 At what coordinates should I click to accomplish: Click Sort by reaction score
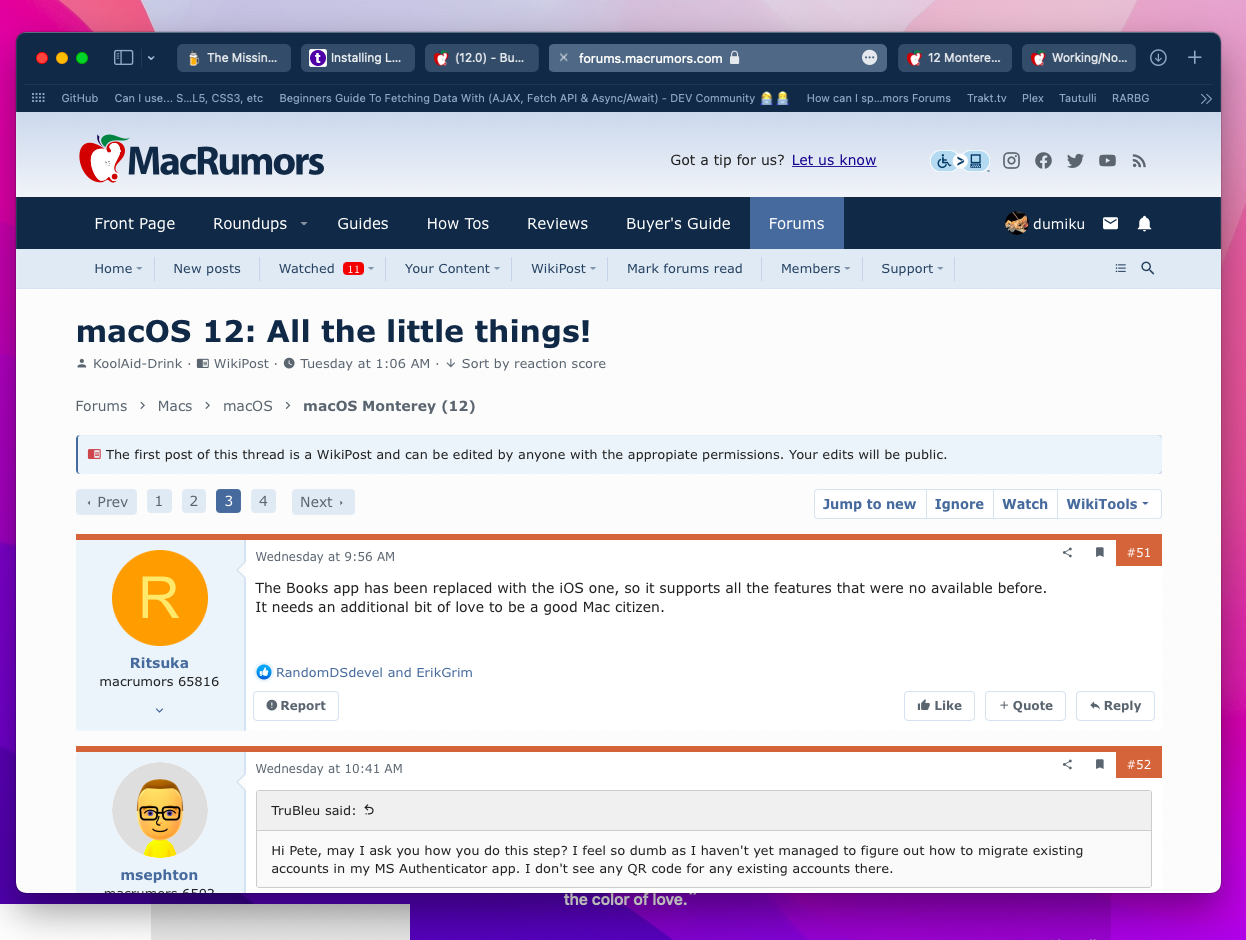tap(533, 363)
